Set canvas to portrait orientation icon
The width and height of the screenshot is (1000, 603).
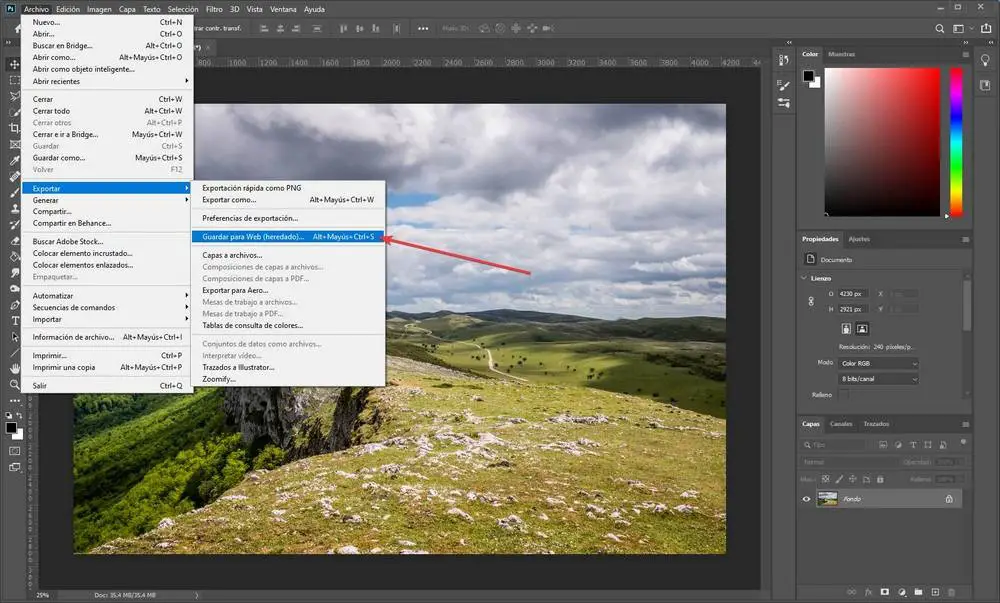click(846, 329)
